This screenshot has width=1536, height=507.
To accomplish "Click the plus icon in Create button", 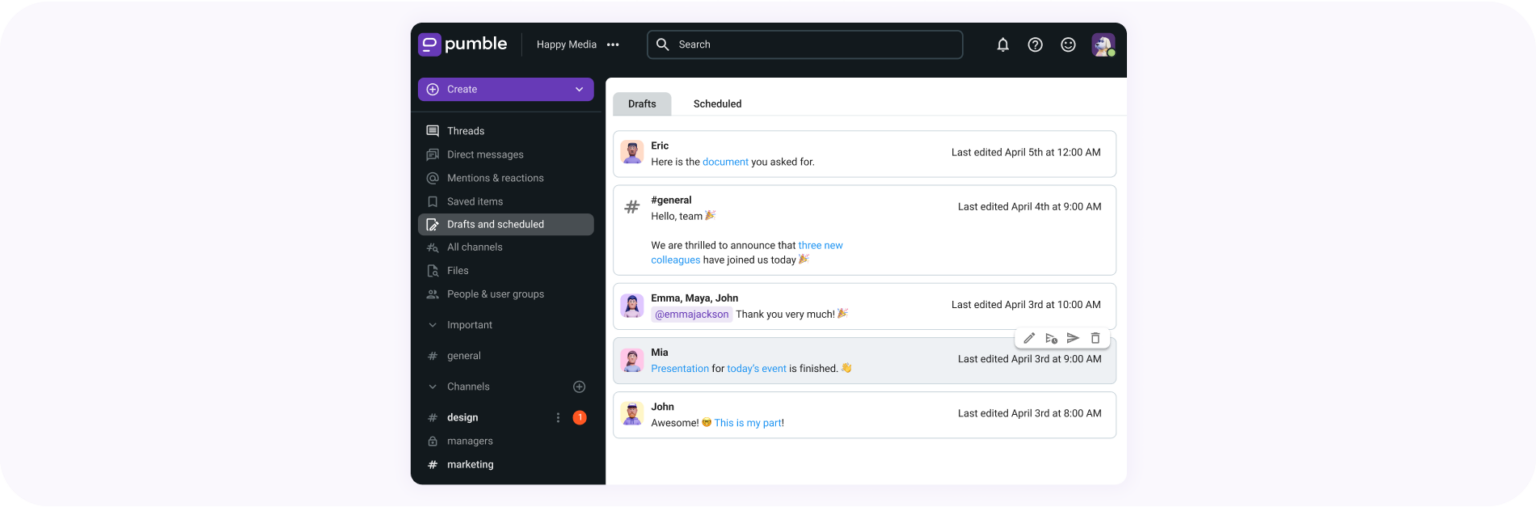I will tap(433, 89).
